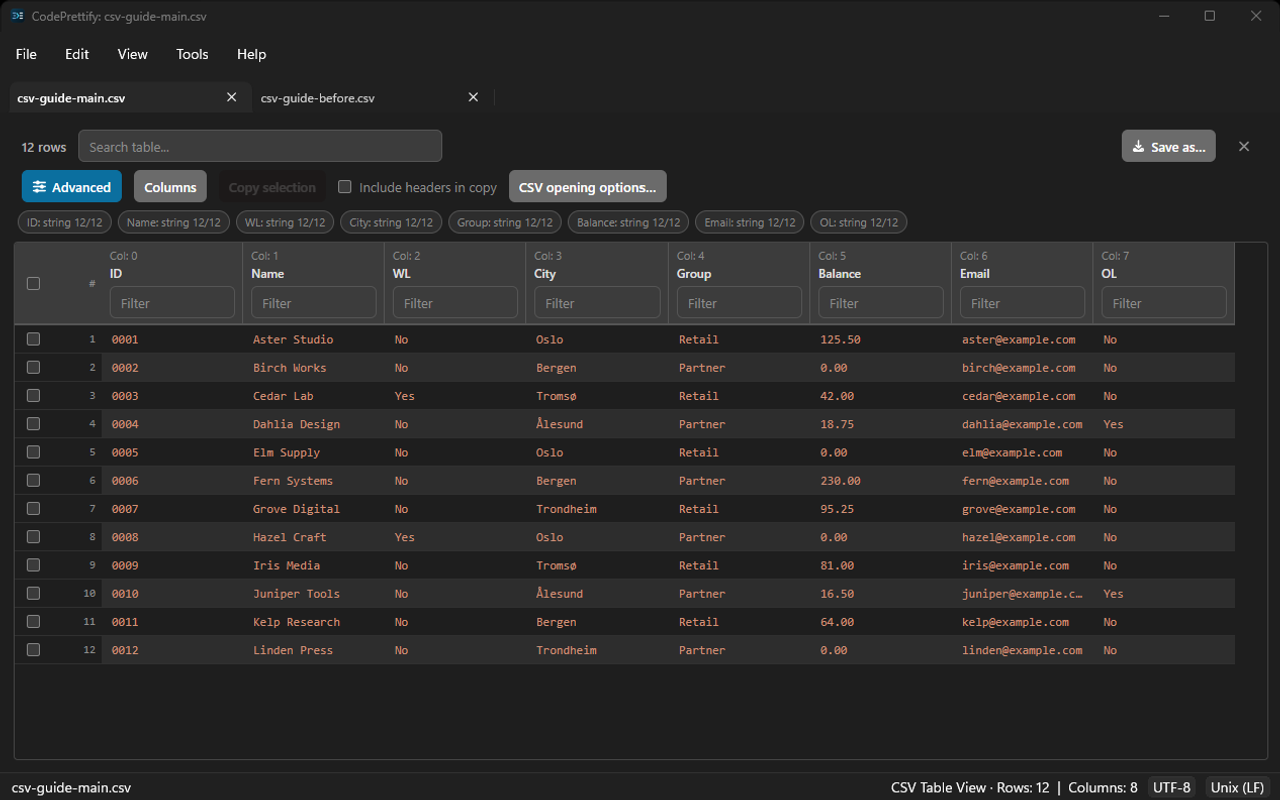Click the WL: string 12/12 chip
This screenshot has width=1280, height=800.
tap(285, 222)
